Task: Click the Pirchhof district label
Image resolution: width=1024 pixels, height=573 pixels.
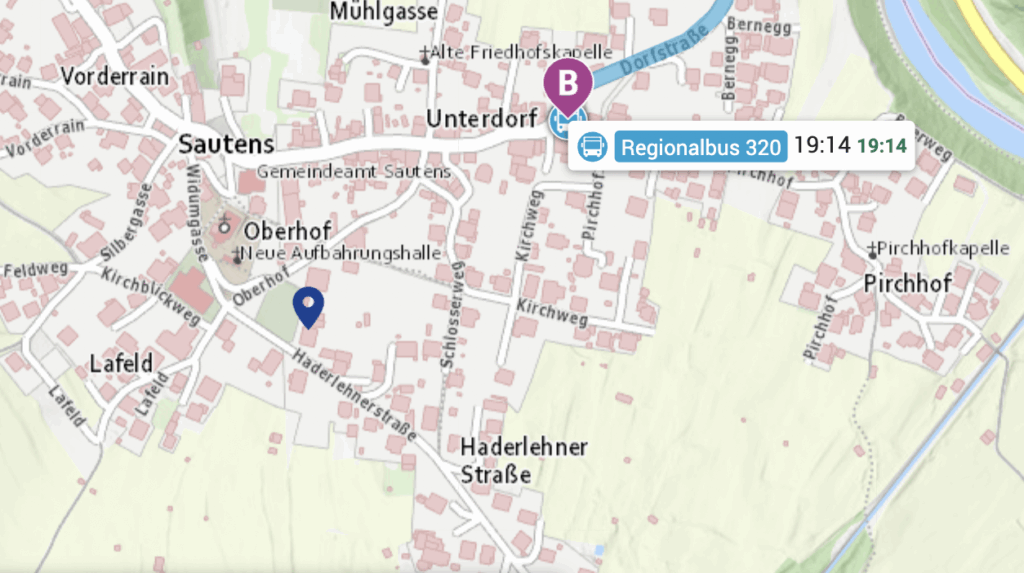Action: (x=907, y=284)
